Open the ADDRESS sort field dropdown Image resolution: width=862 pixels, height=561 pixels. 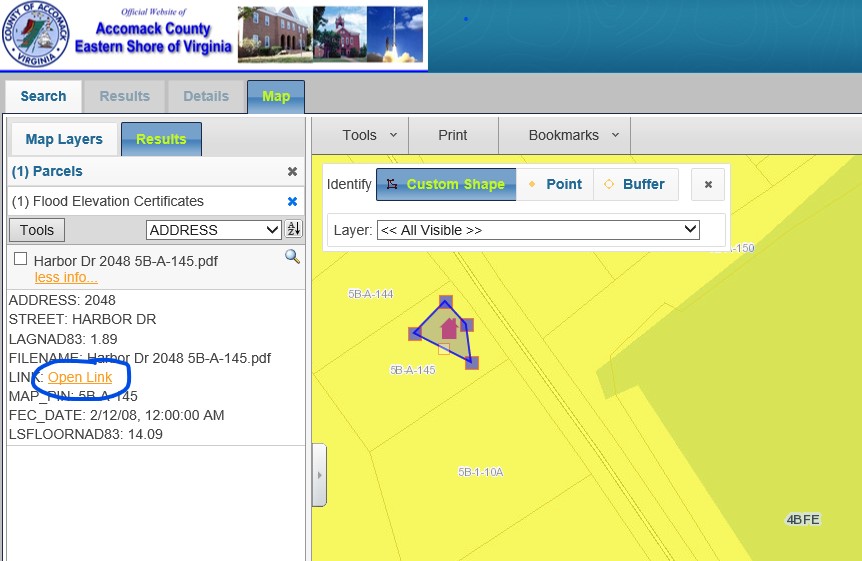[214, 230]
